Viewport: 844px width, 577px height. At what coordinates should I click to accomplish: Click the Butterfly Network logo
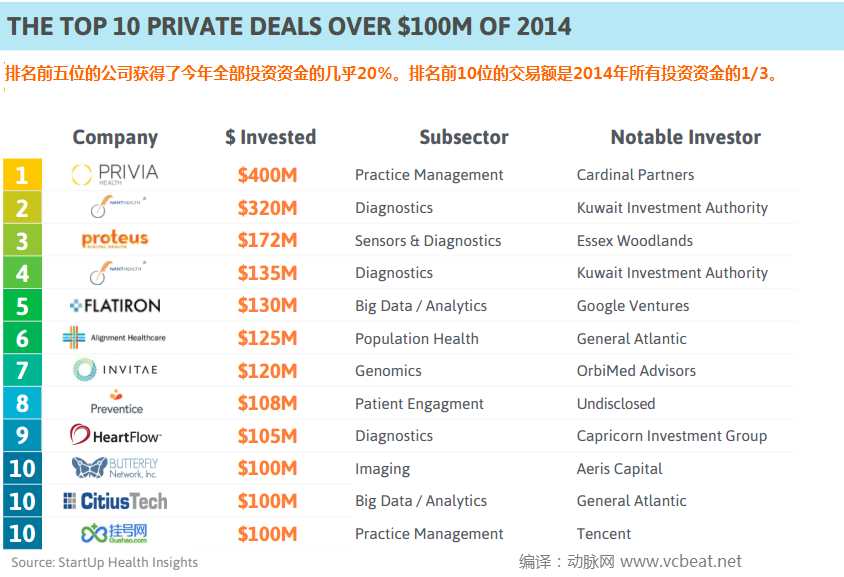coord(115,468)
